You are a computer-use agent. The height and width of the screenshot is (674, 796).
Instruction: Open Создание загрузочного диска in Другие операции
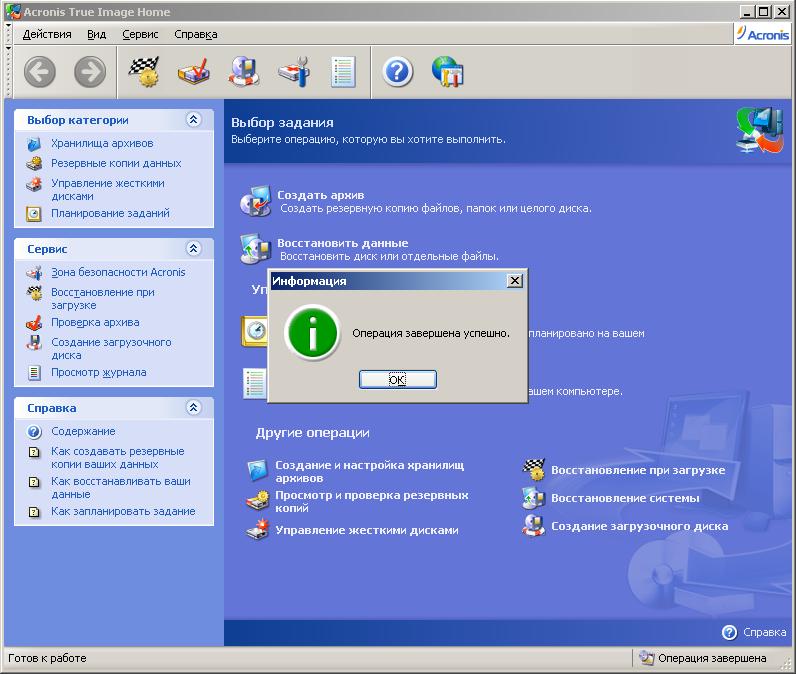click(640, 526)
